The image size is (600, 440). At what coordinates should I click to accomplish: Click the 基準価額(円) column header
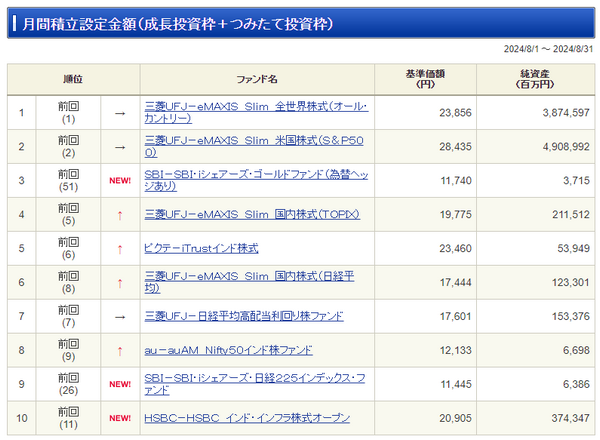coord(426,79)
